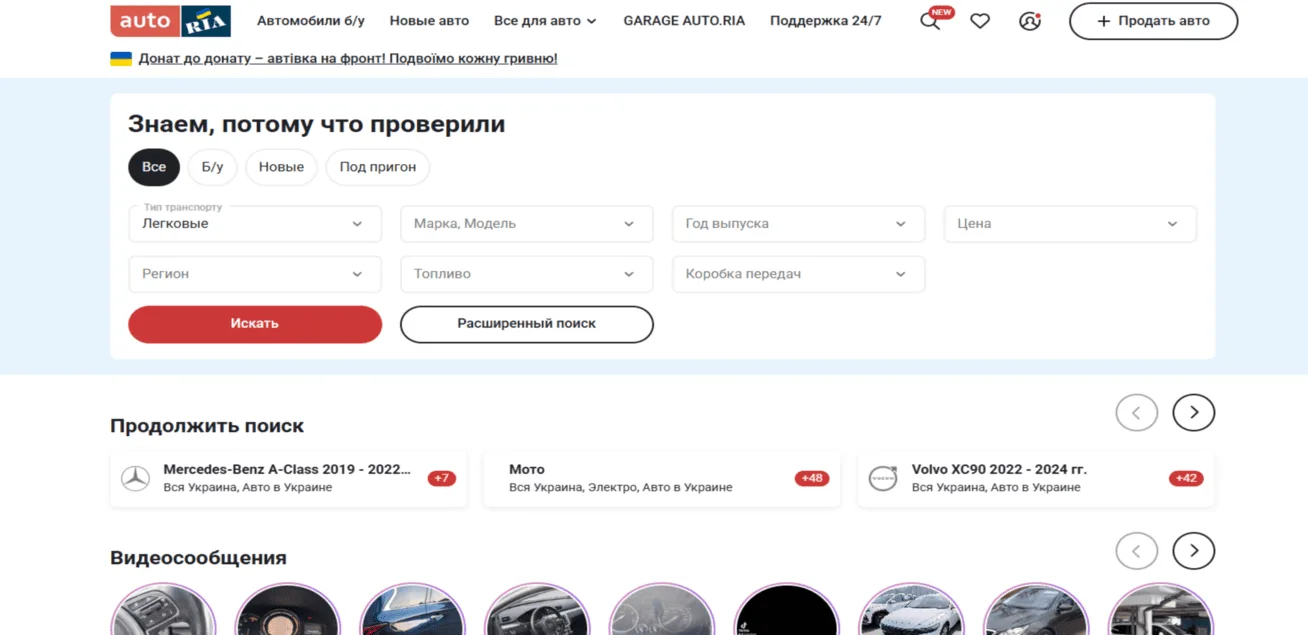Open the Год выпуска dropdown

[798, 224]
